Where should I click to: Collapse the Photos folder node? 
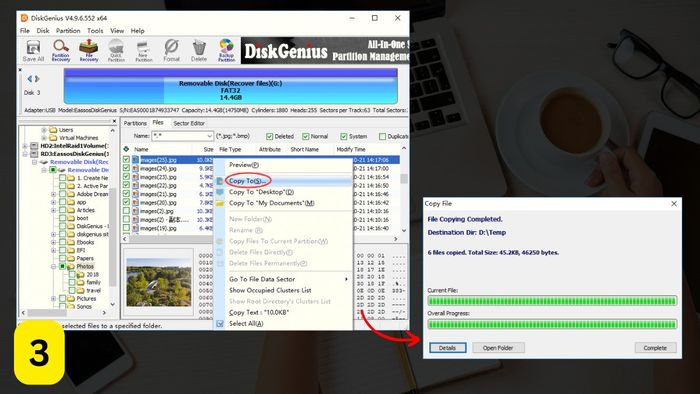tap(54, 266)
